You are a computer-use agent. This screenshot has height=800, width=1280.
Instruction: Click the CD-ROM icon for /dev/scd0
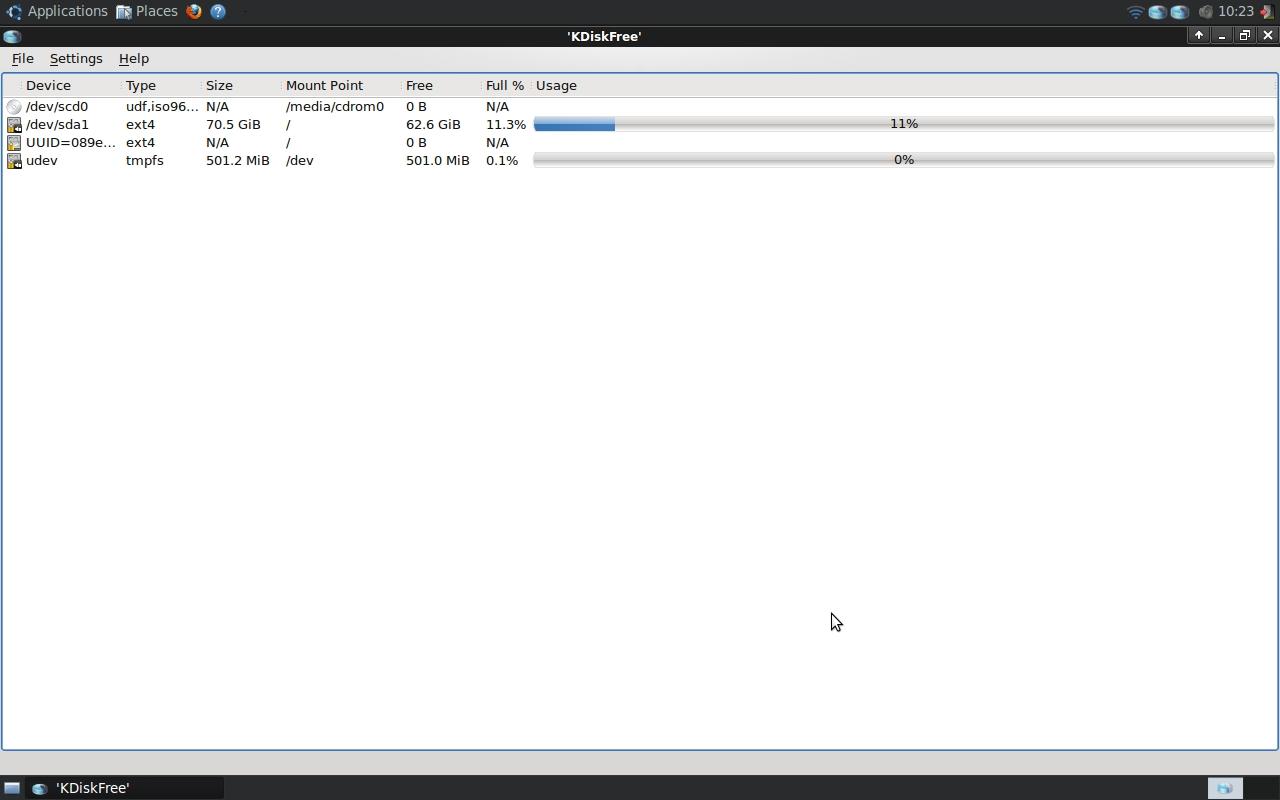tap(14, 107)
